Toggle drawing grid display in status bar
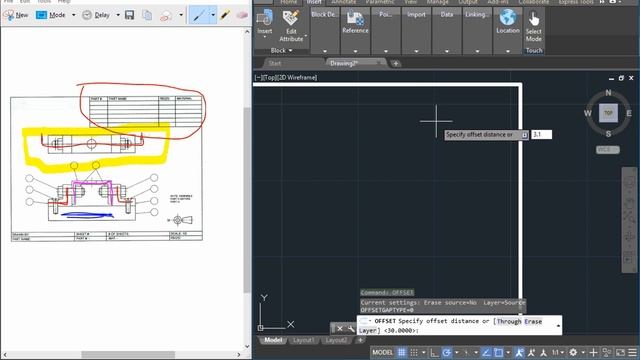The image size is (640, 360). pos(402,352)
